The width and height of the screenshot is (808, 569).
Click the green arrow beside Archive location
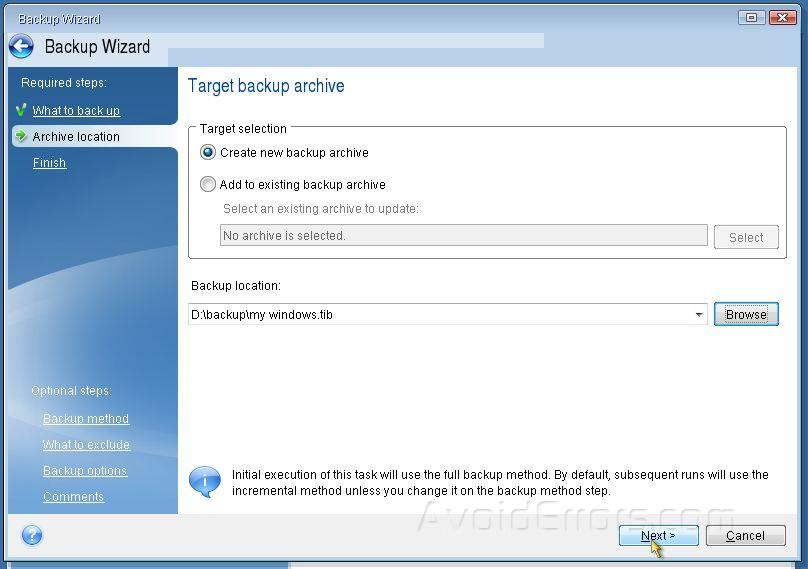point(21,136)
